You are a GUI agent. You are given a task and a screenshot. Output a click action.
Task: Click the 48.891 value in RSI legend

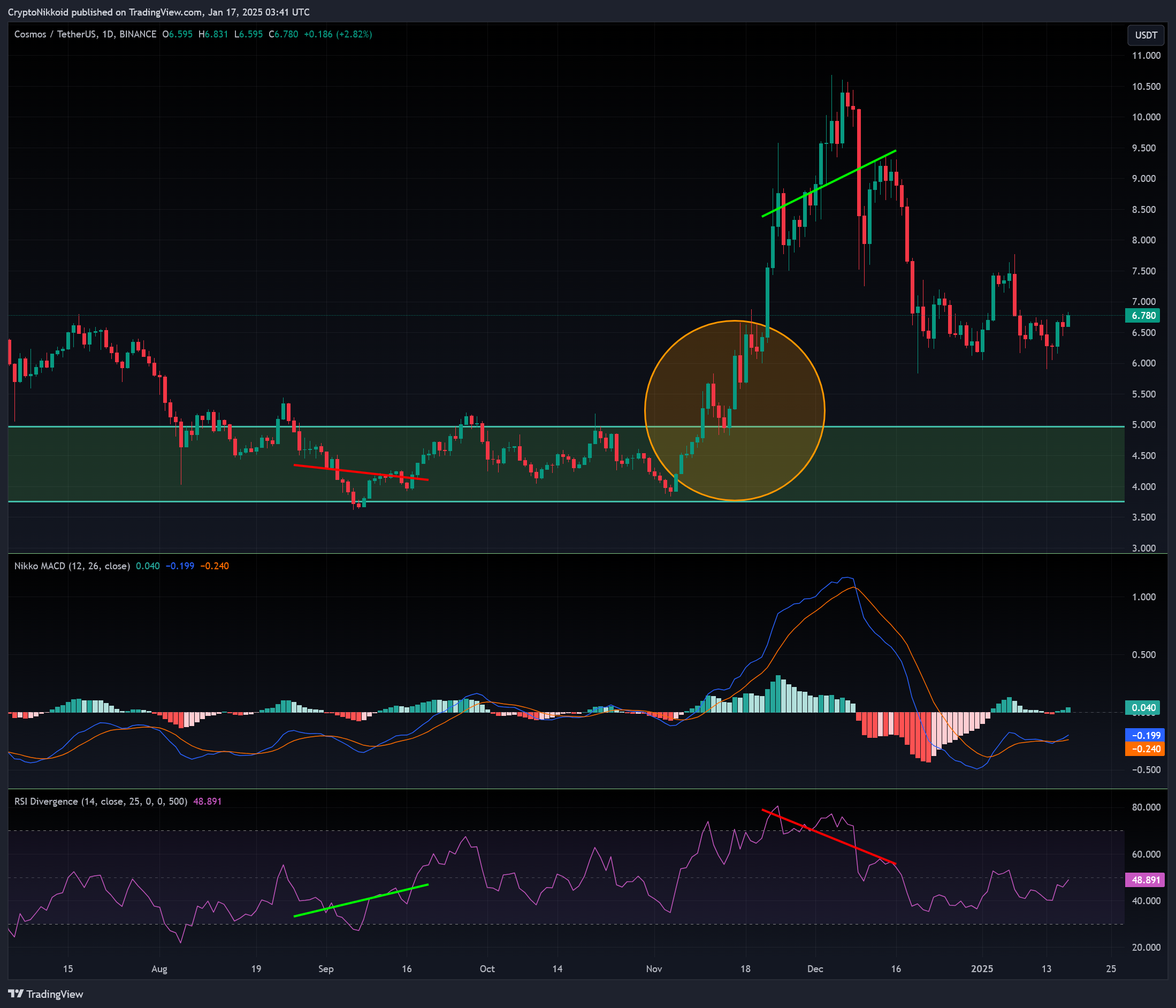(207, 801)
